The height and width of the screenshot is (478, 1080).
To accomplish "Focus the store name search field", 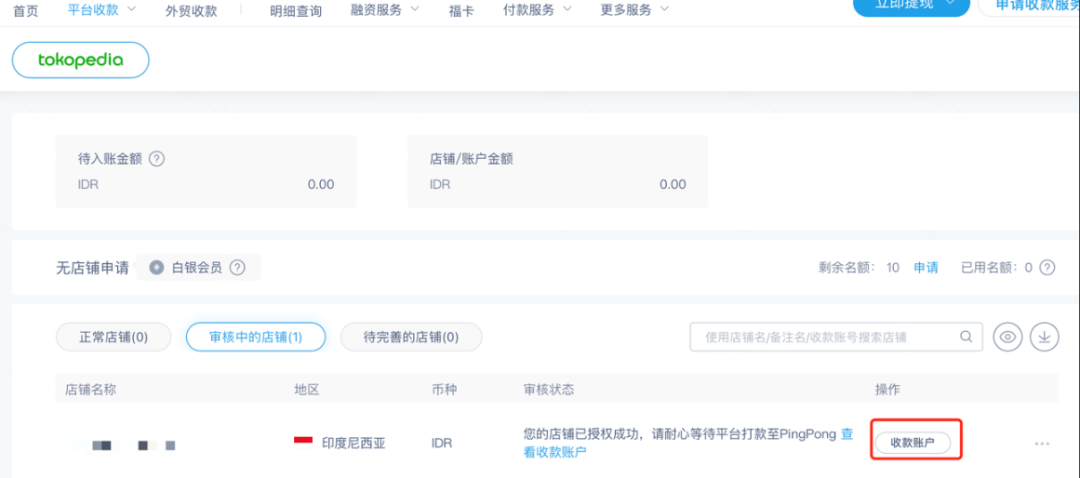I will (825, 337).
